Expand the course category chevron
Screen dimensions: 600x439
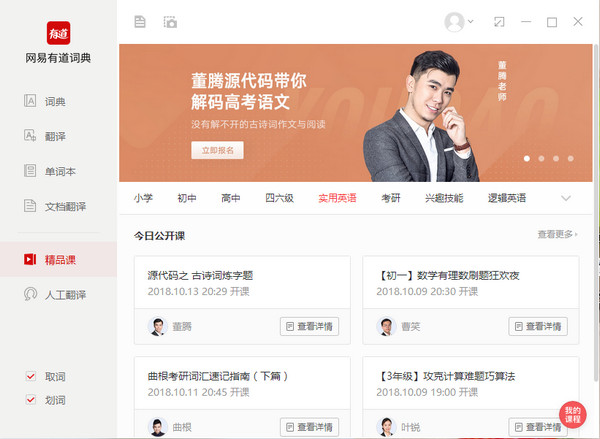click(x=566, y=198)
